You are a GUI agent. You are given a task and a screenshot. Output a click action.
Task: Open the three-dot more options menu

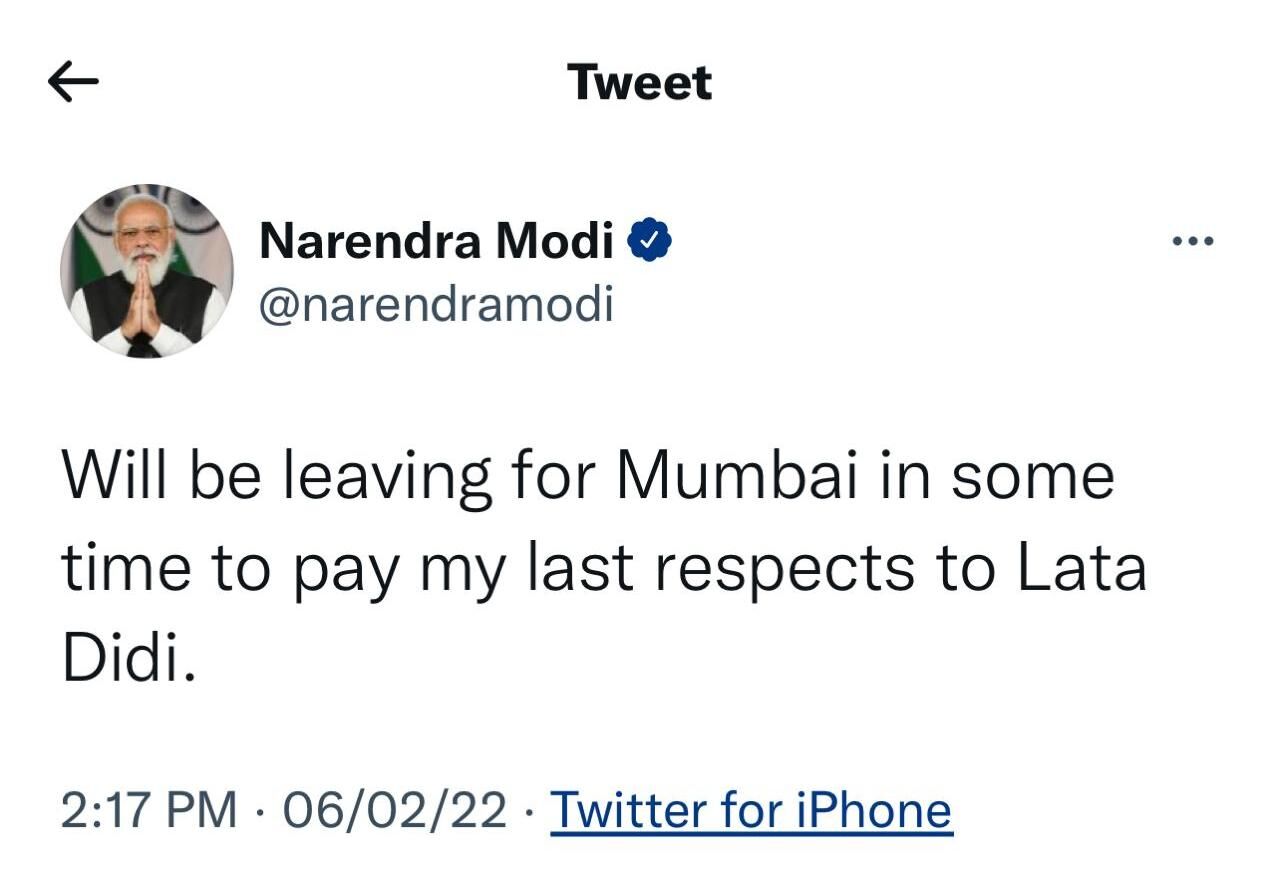(1193, 241)
